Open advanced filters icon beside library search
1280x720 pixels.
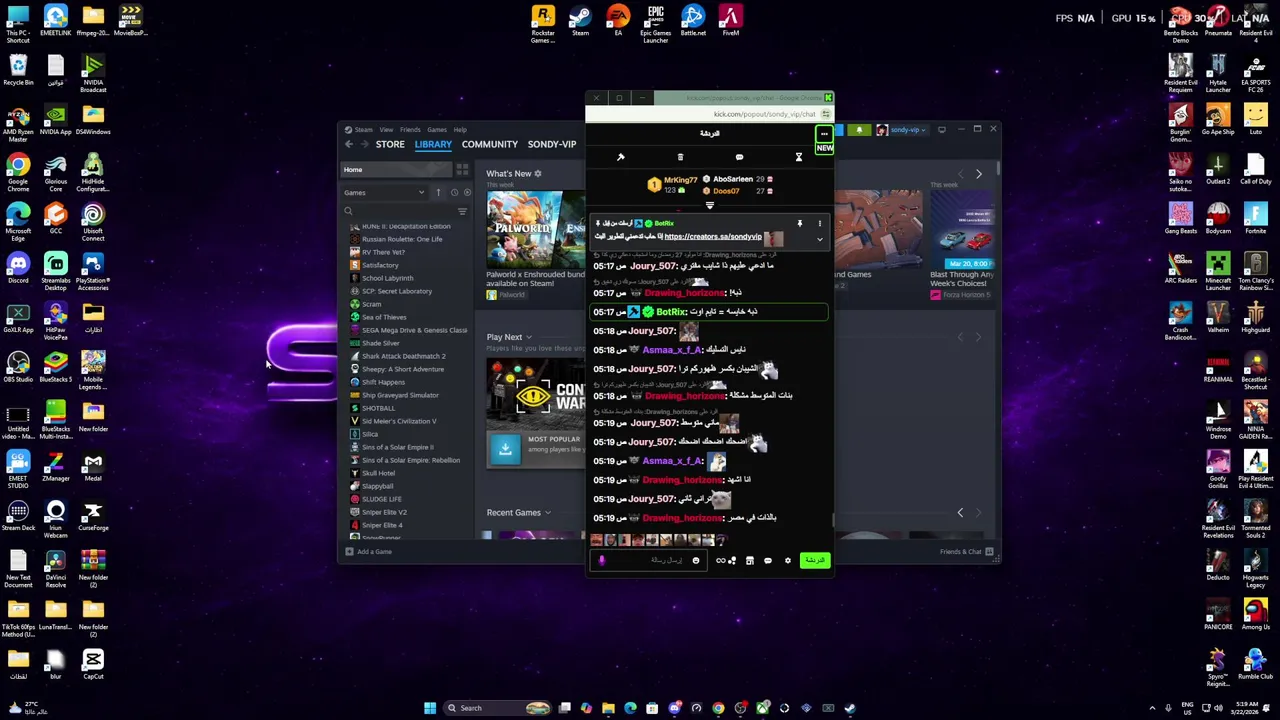point(462,211)
